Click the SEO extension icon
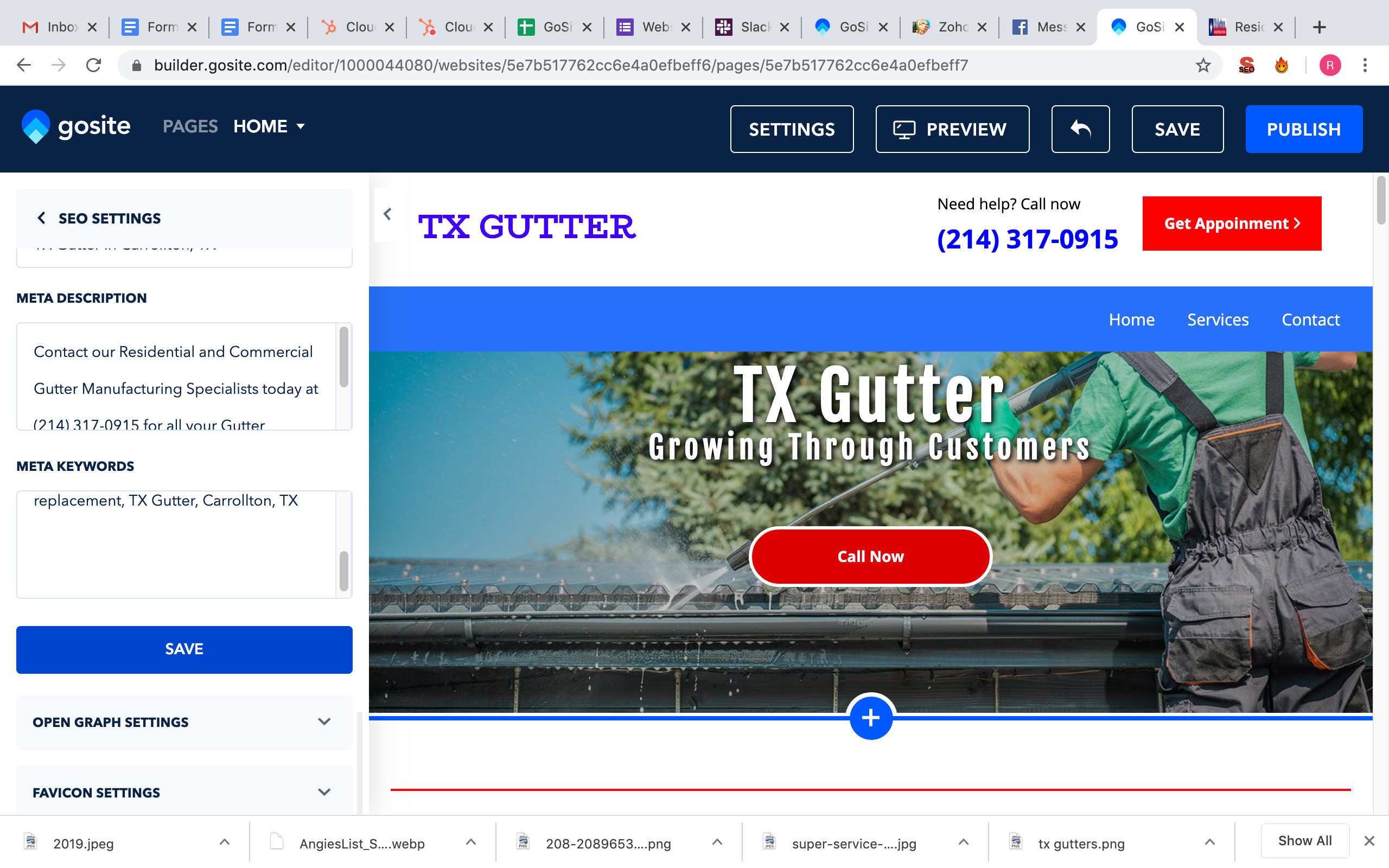The width and height of the screenshot is (1389, 868). (x=1246, y=66)
